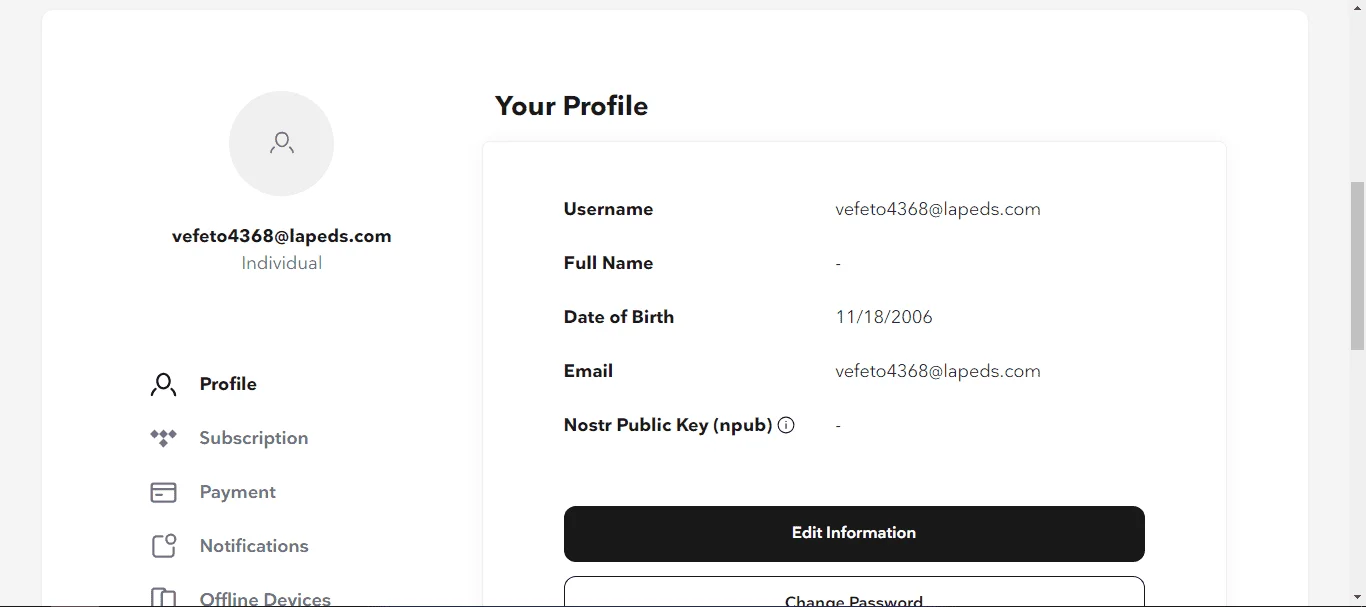Image resolution: width=1366 pixels, height=607 pixels.
Task: Open the Subscription menu item
Action: [254, 438]
